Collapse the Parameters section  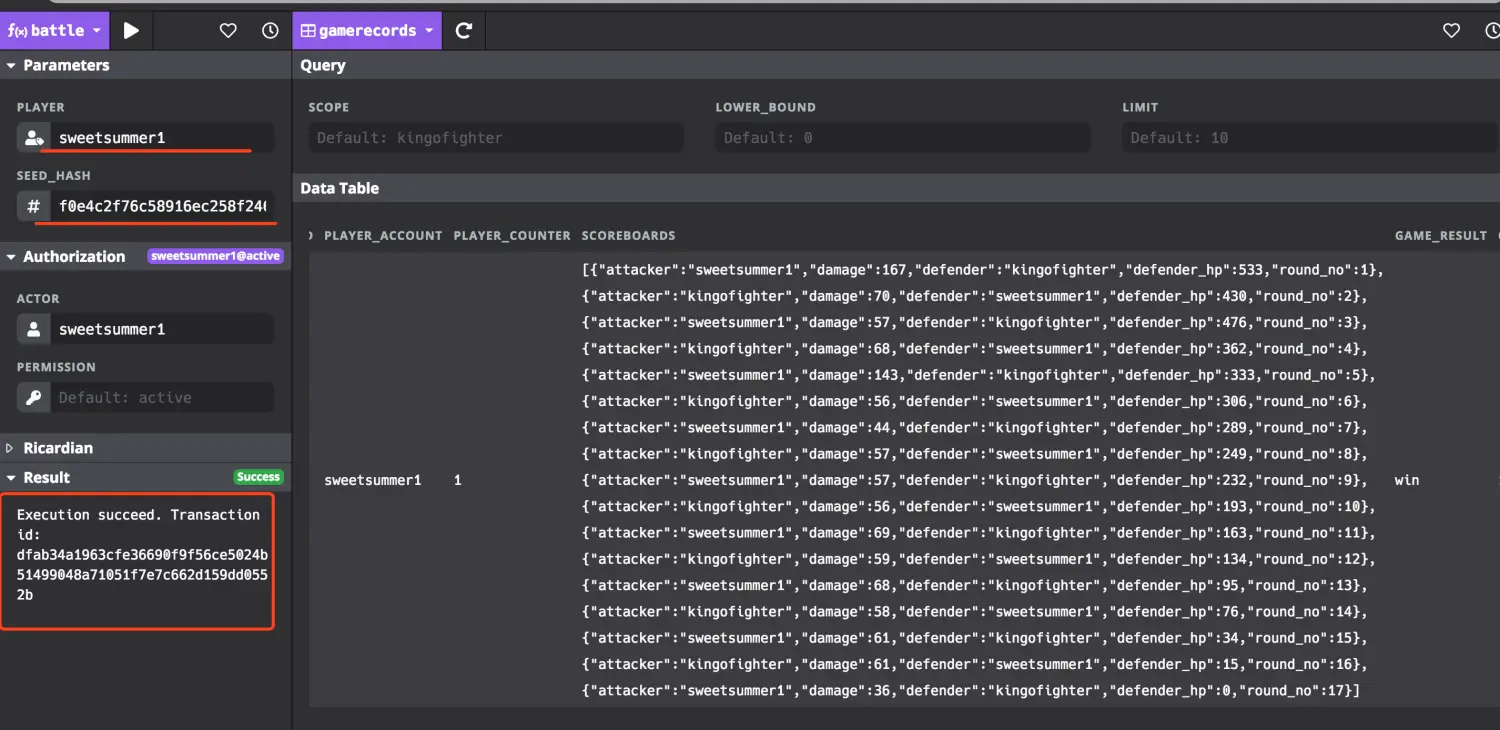(x=12, y=66)
